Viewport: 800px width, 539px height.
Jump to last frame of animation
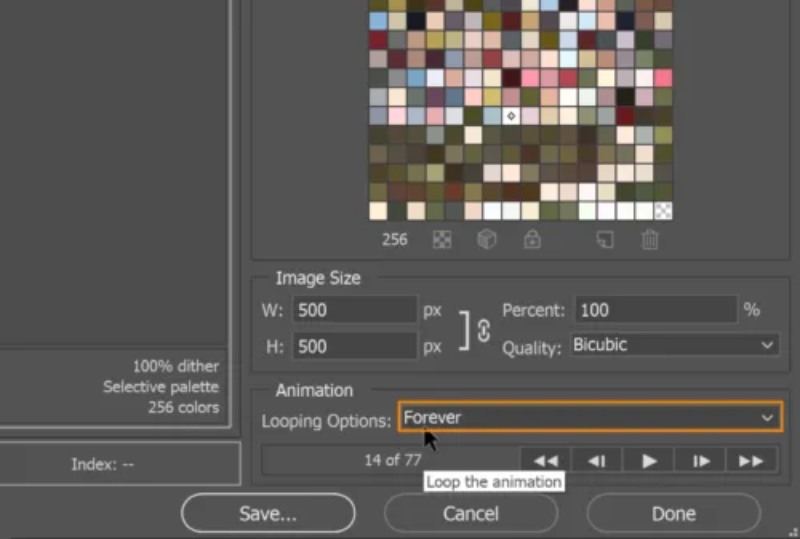(751, 461)
